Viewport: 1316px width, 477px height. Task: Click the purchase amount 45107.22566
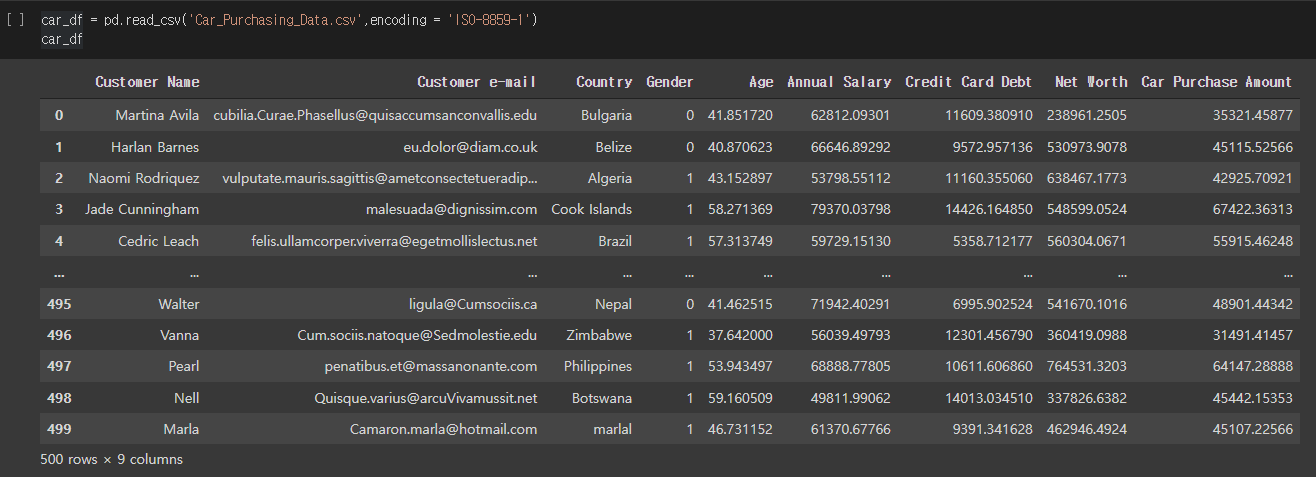tap(1253, 429)
